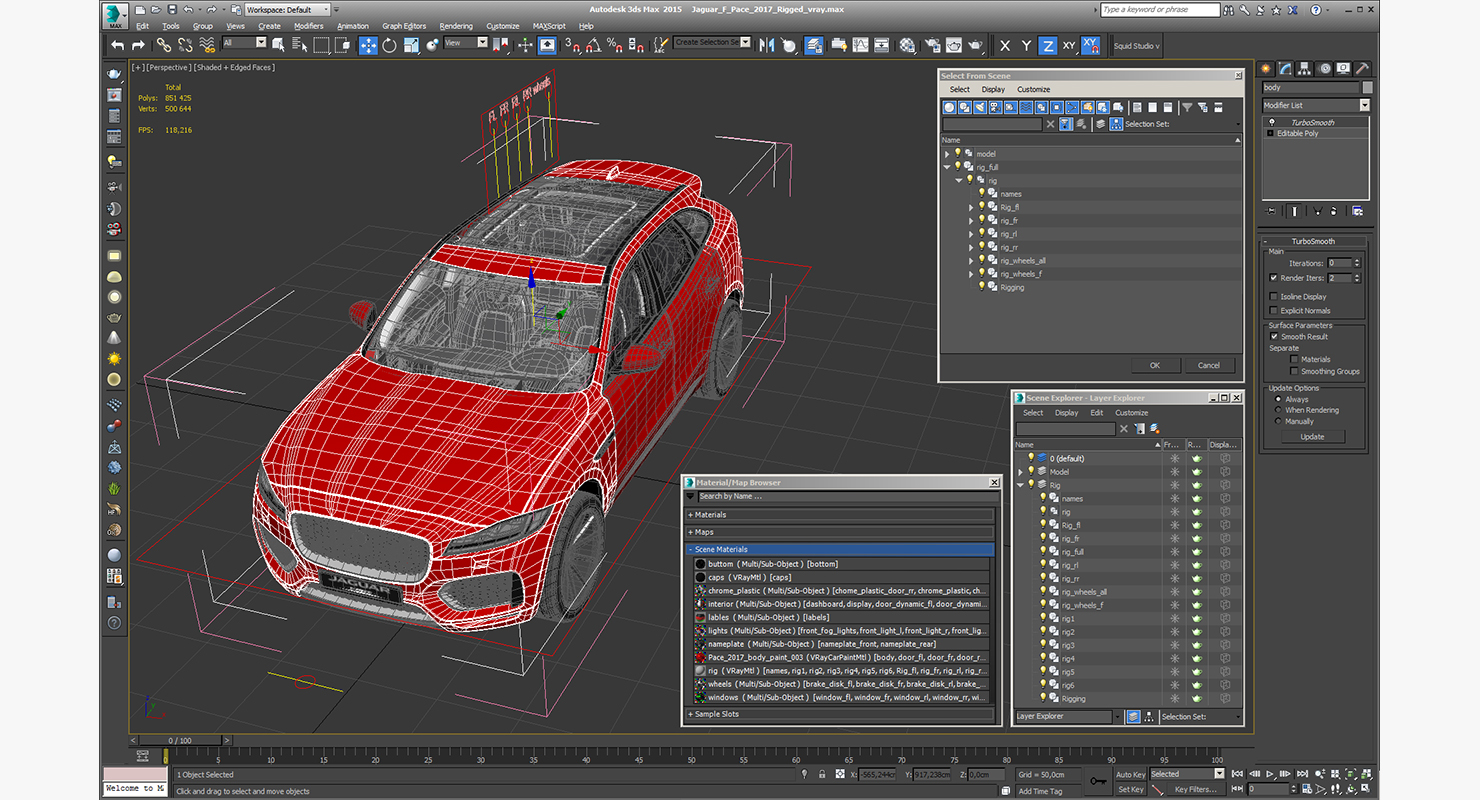Open the Rendering menu
Screen dimensions: 1480x800
[x=456, y=26]
